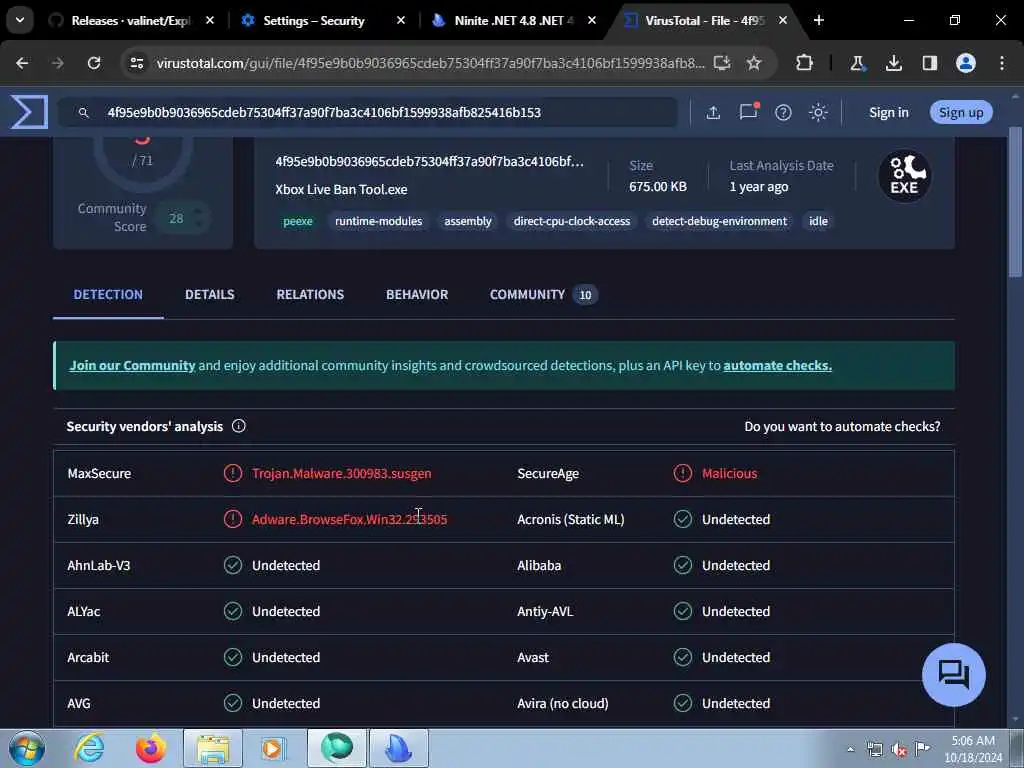
Task: Open the browser profile avatar icon
Action: [966, 63]
